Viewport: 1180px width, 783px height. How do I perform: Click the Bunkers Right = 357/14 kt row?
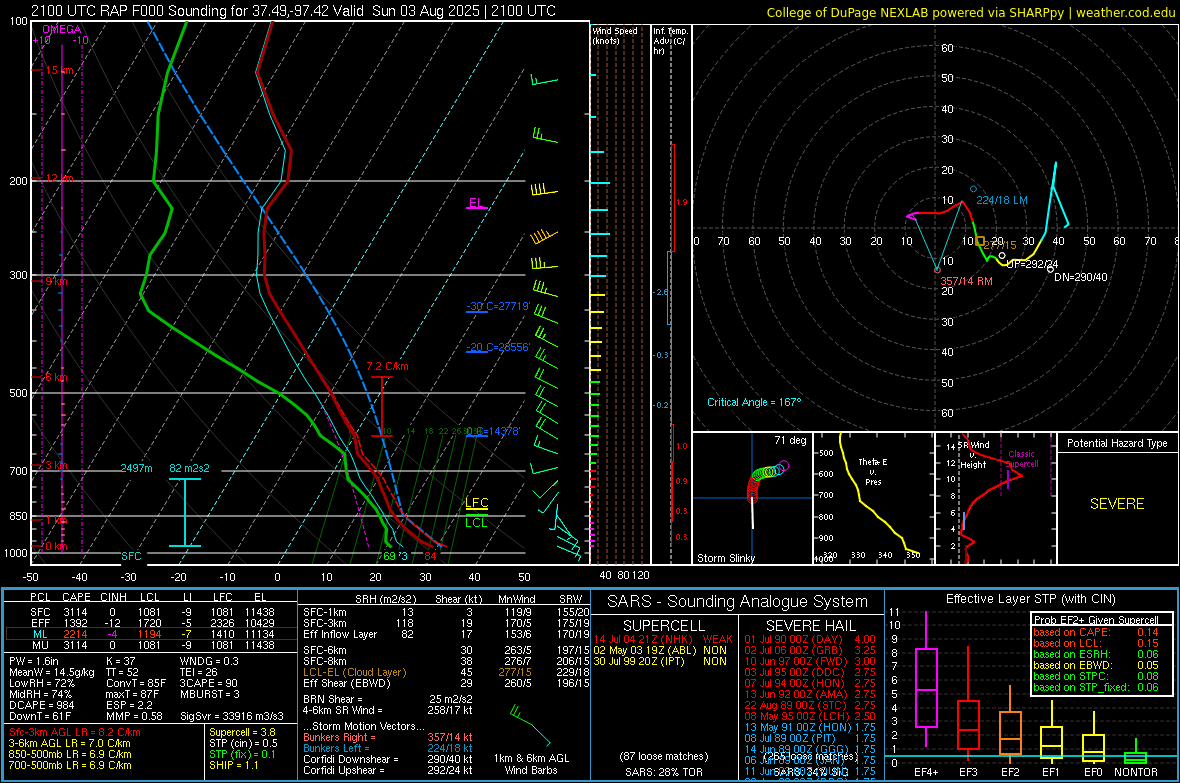(388, 737)
